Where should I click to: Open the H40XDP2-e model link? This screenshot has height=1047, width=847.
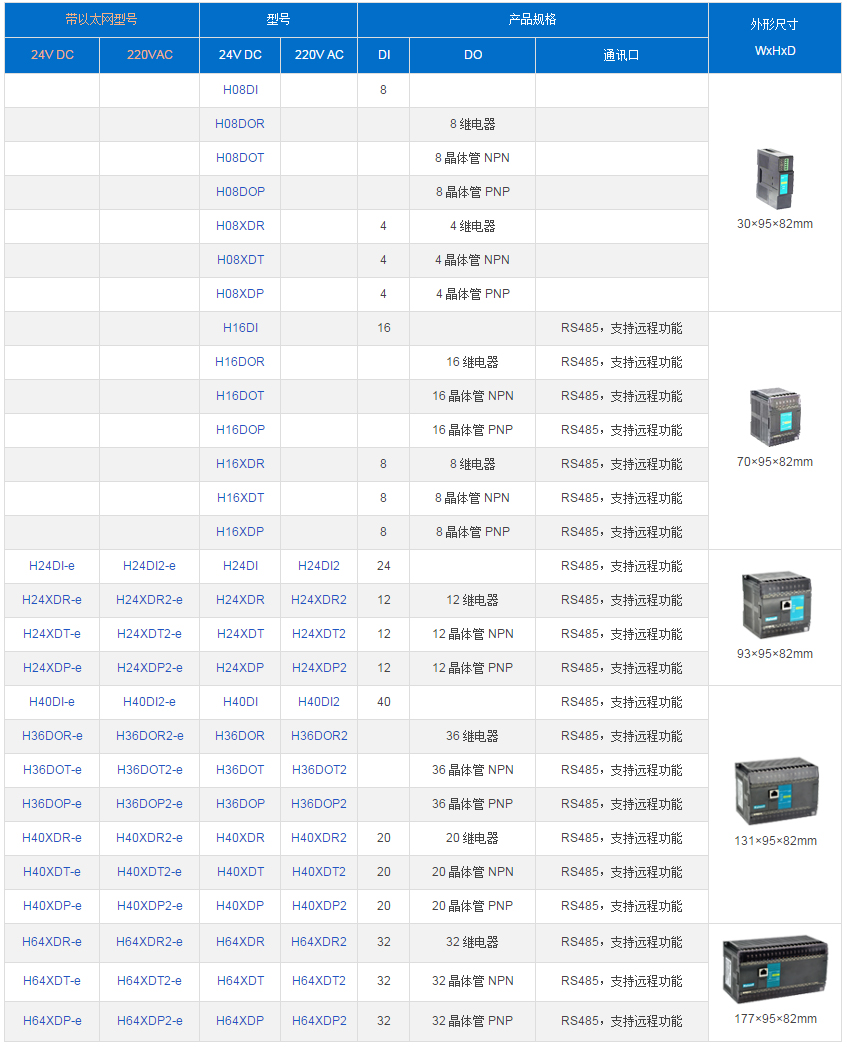pos(149,906)
